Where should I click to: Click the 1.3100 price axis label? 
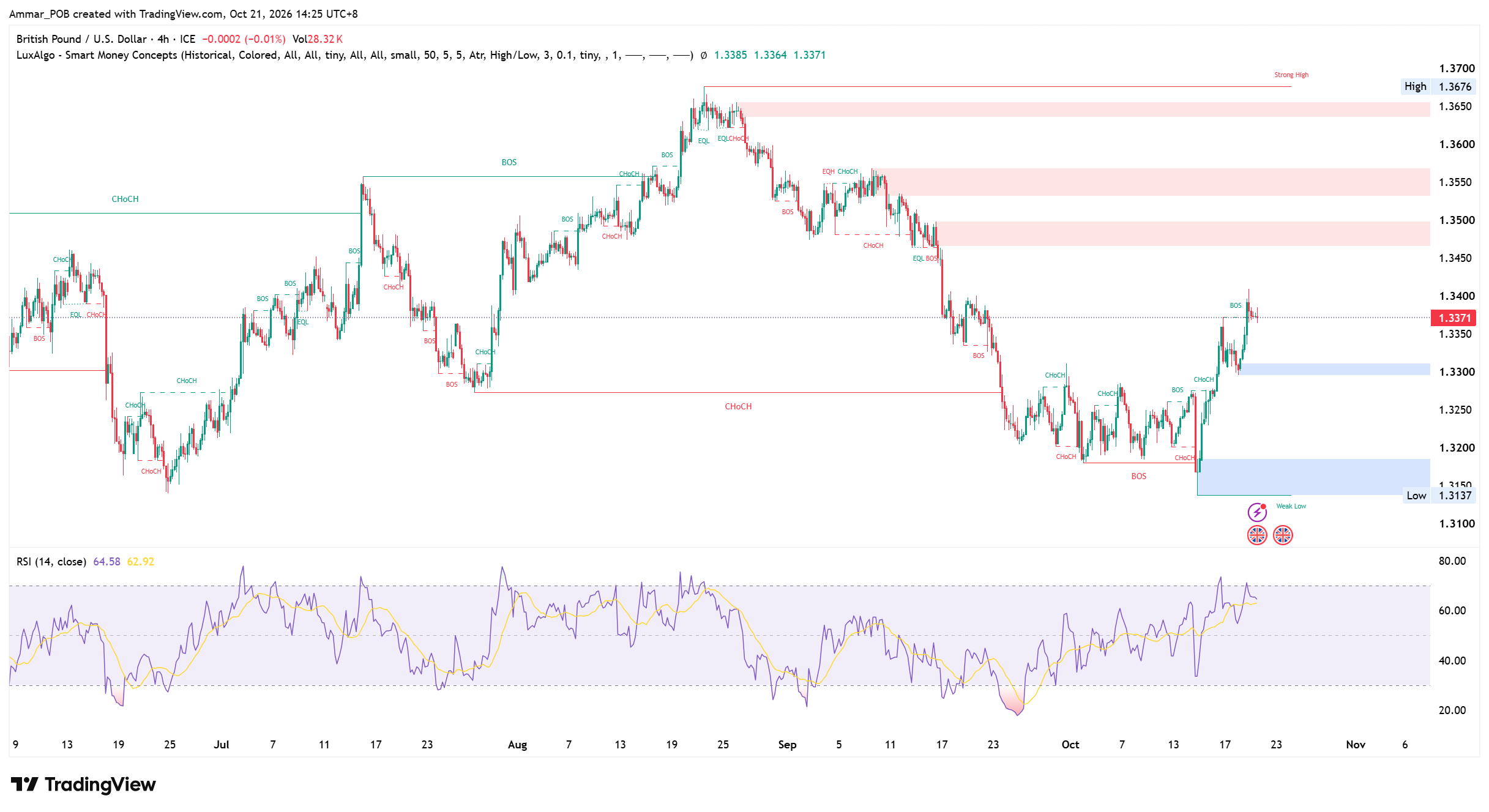[1457, 524]
